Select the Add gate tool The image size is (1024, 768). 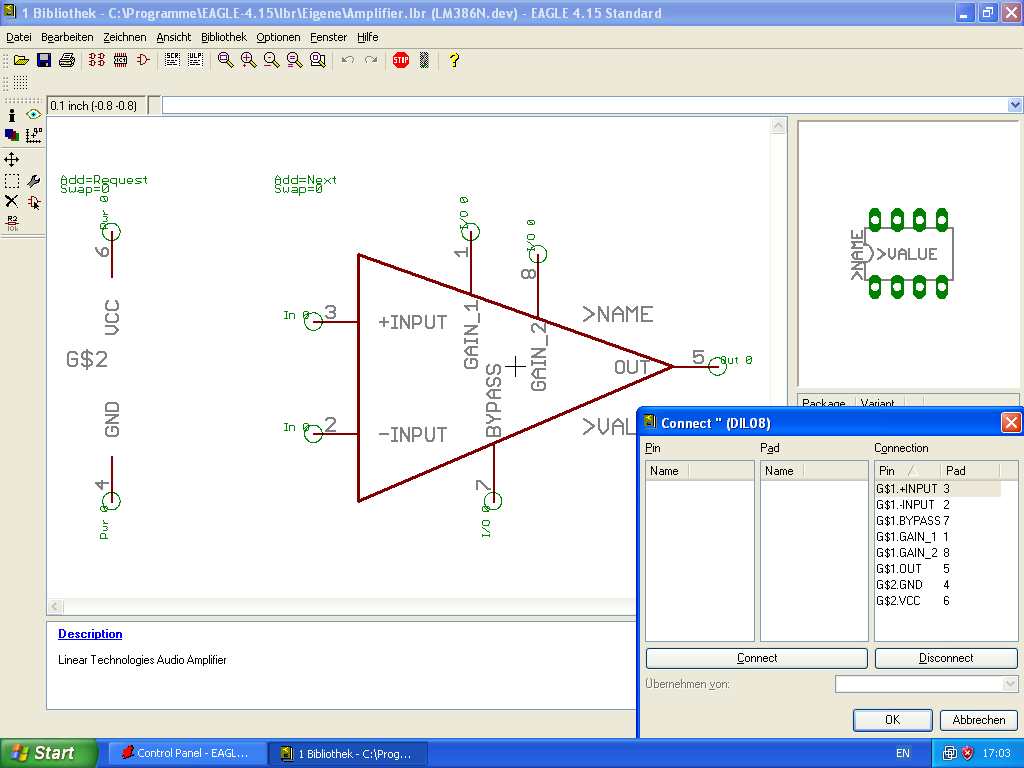click(33, 201)
